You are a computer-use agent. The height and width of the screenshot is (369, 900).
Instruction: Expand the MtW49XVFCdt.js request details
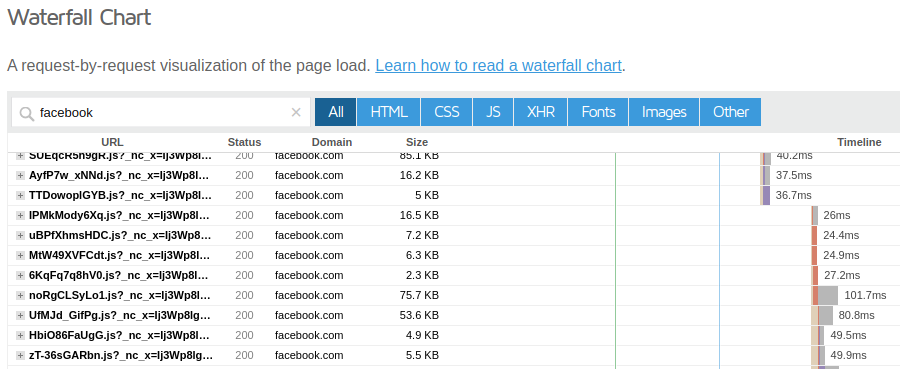[21, 255]
